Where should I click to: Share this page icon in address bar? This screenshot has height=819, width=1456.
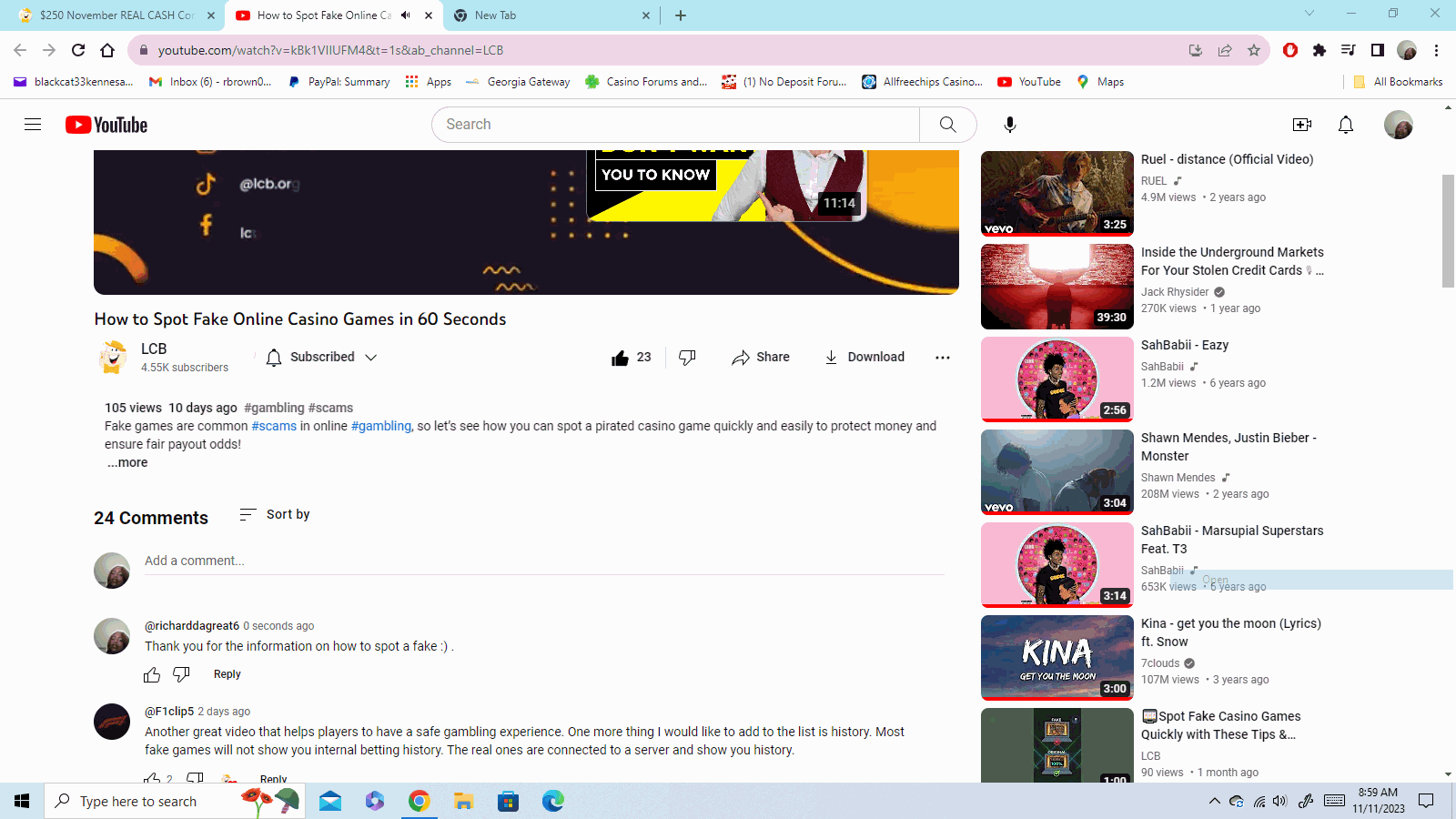1225,50
